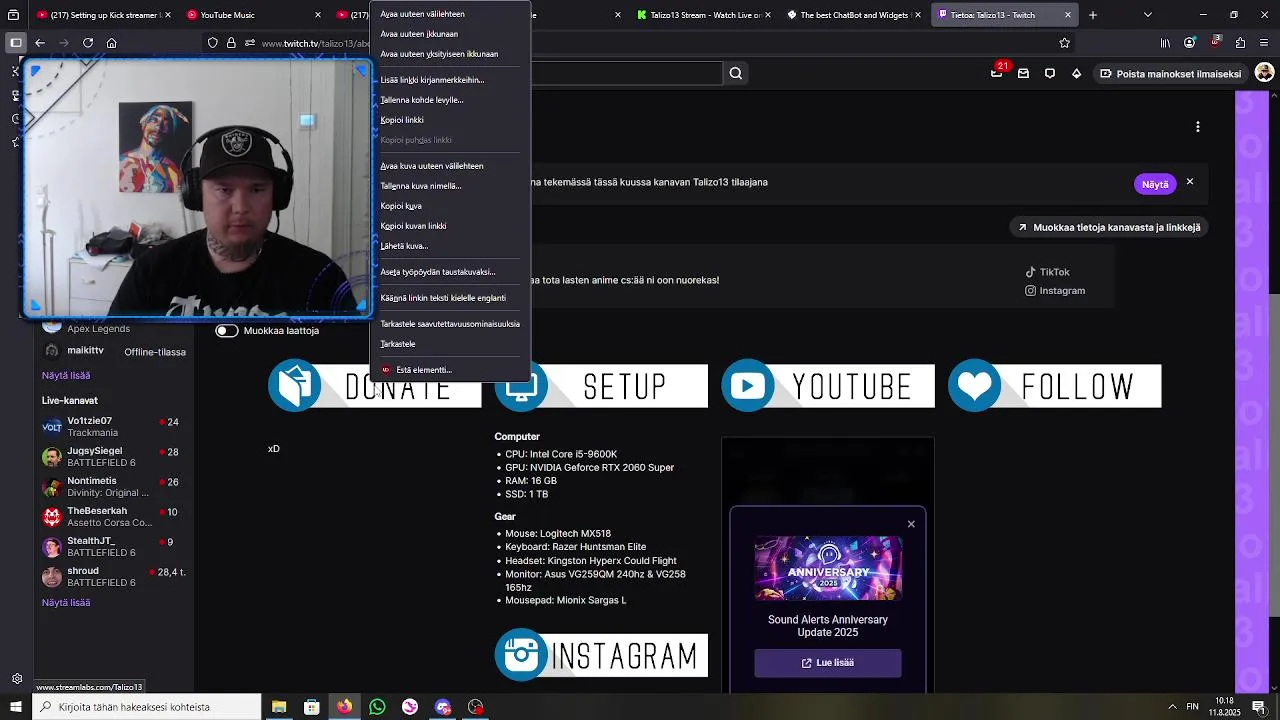Open Microsoft Store from the taskbar
The height and width of the screenshot is (720, 1280).
point(312,707)
